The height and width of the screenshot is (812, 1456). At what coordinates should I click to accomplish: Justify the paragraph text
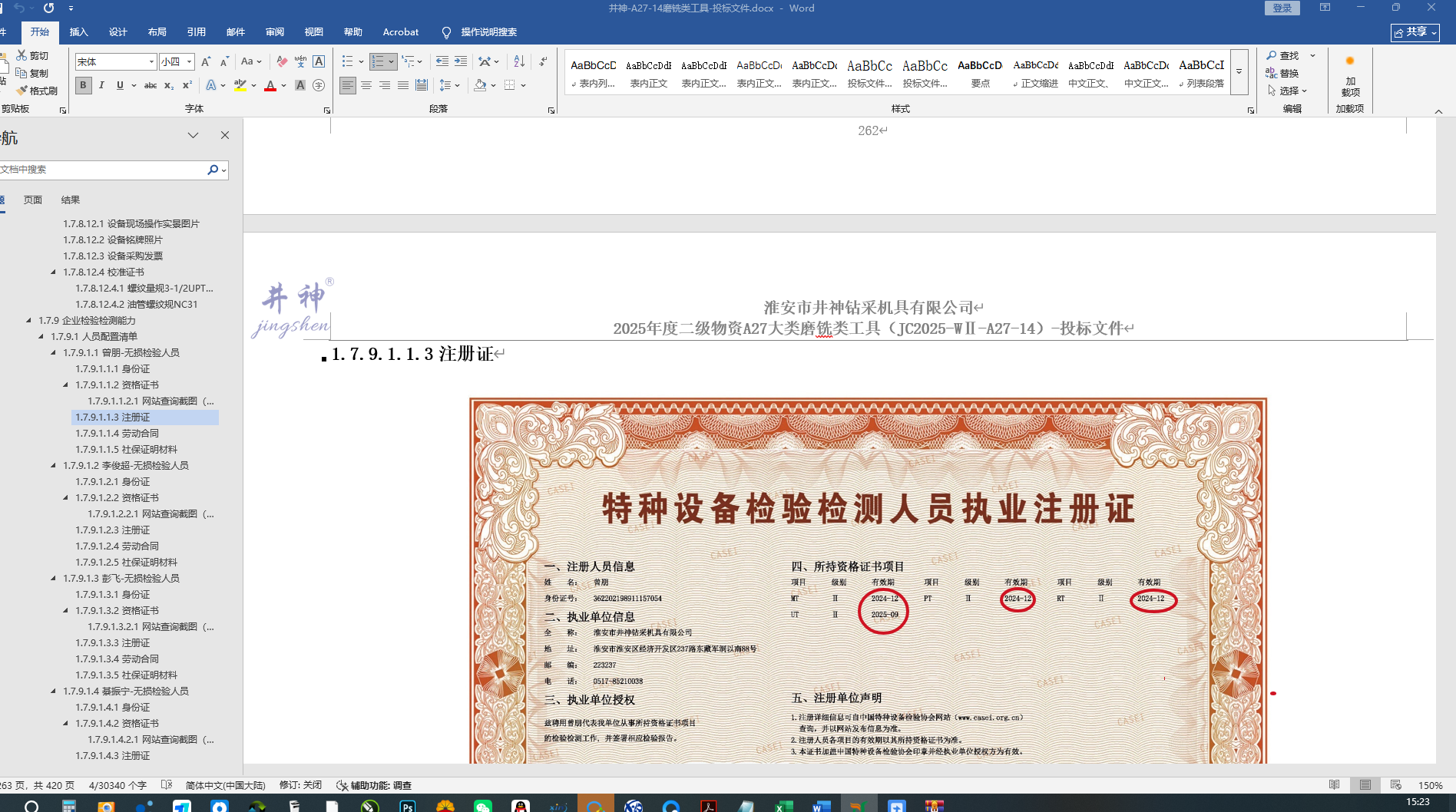coord(403,85)
